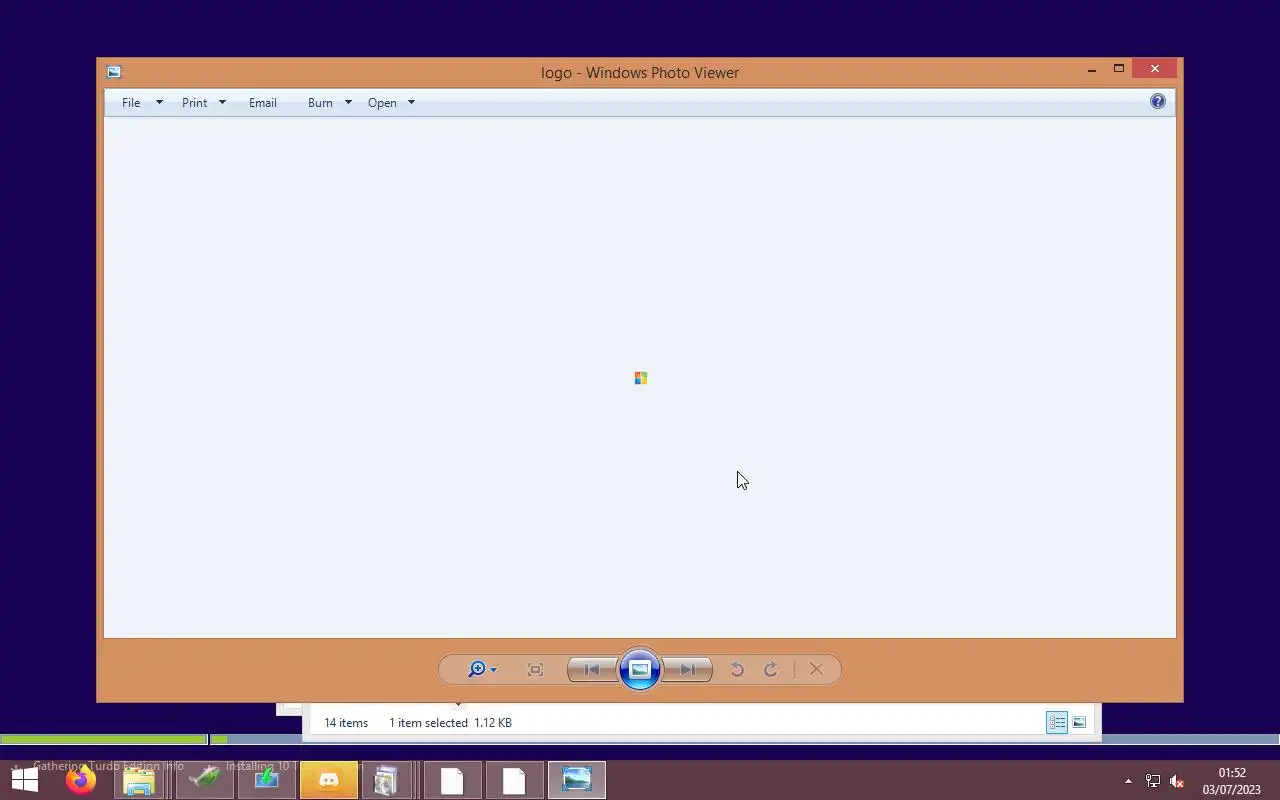Open the Print menu
This screenshot has height=800, width=1280.
pos(194,103)
